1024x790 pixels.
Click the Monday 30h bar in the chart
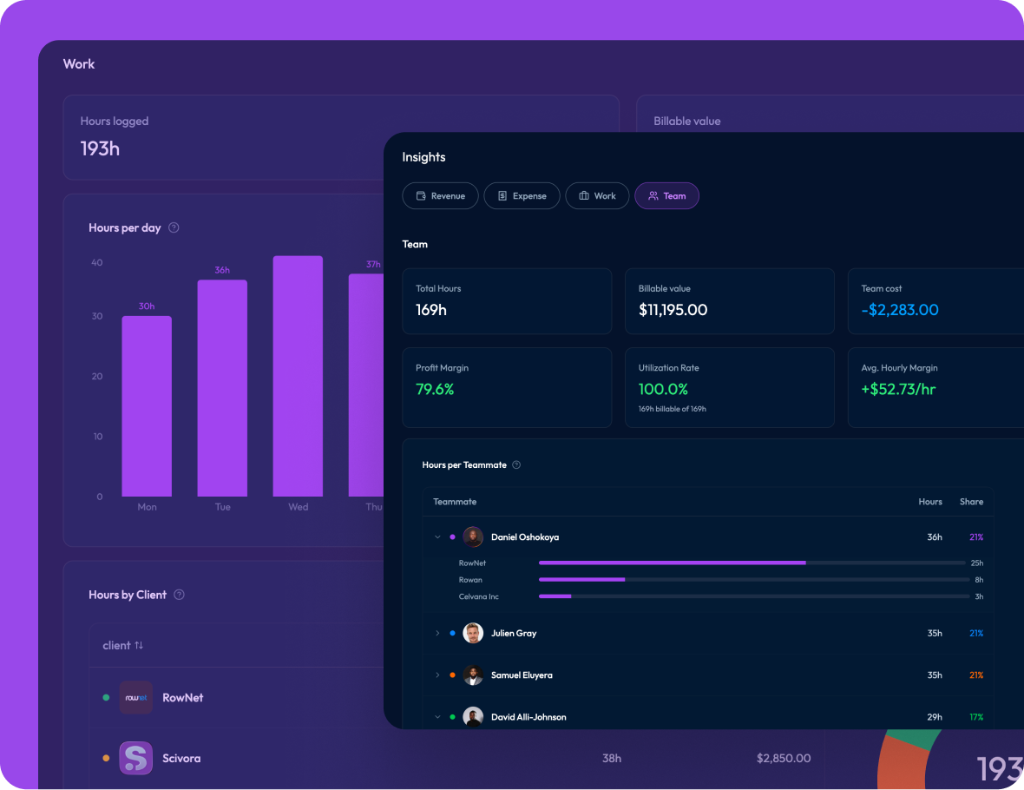[x=147, y=406]
